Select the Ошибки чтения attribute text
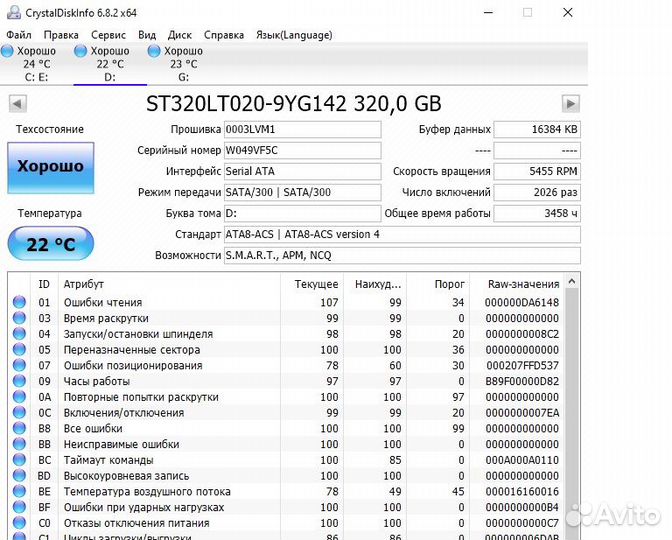The image size is (672, 540). pyautogui.click(x=103, y=303)
